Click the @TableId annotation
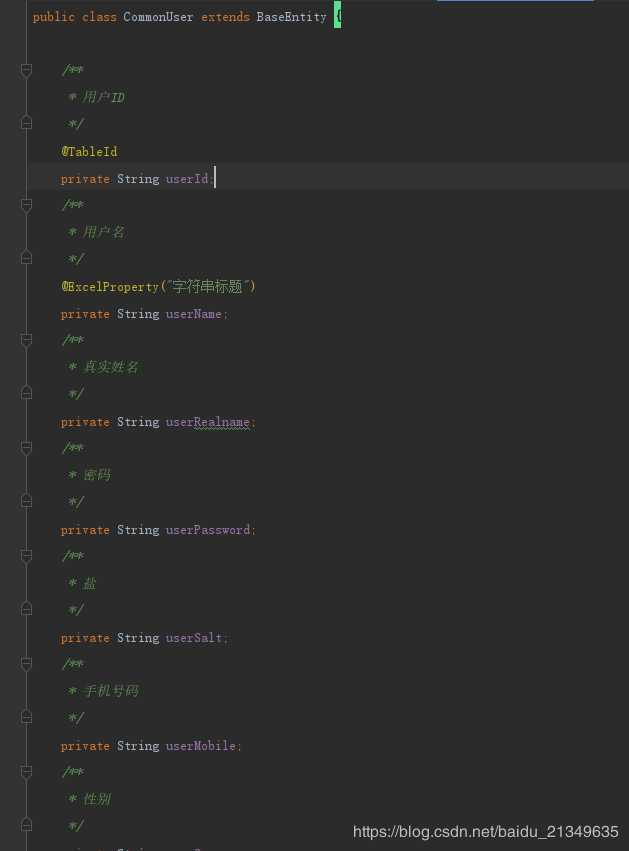 [x=89, y=151]
